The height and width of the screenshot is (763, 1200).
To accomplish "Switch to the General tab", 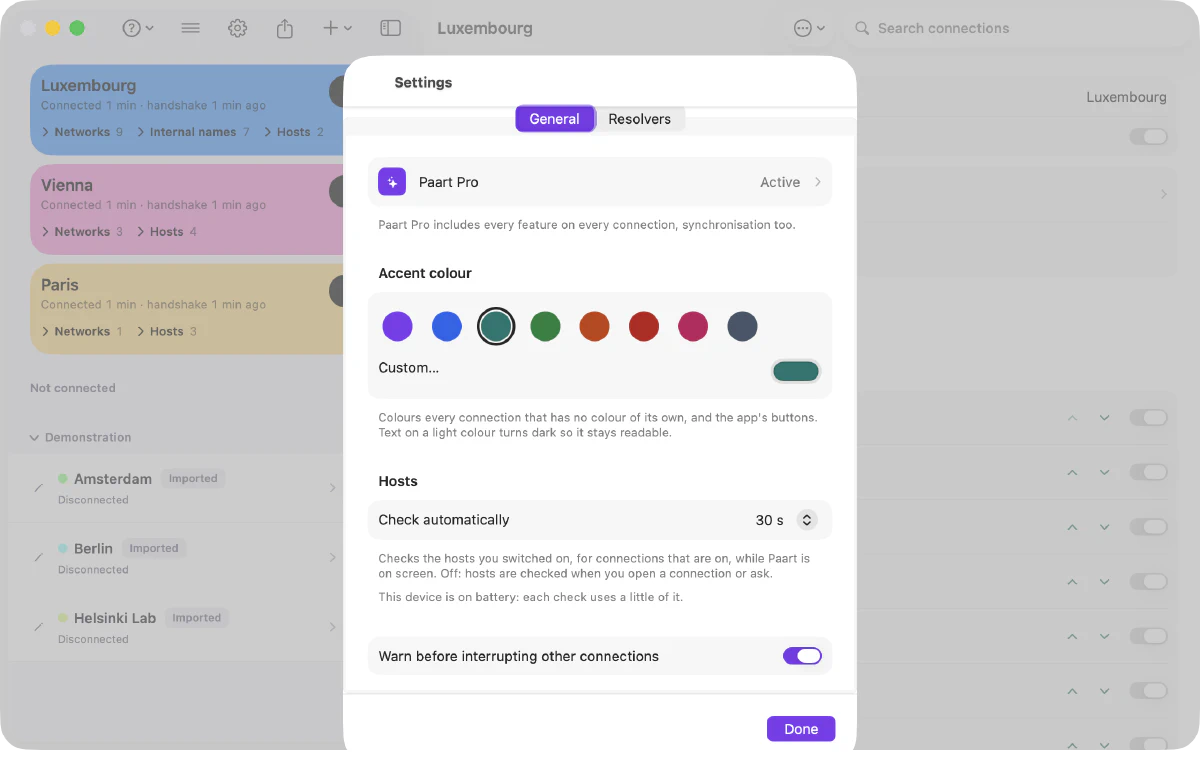I will tap(555, 119).
